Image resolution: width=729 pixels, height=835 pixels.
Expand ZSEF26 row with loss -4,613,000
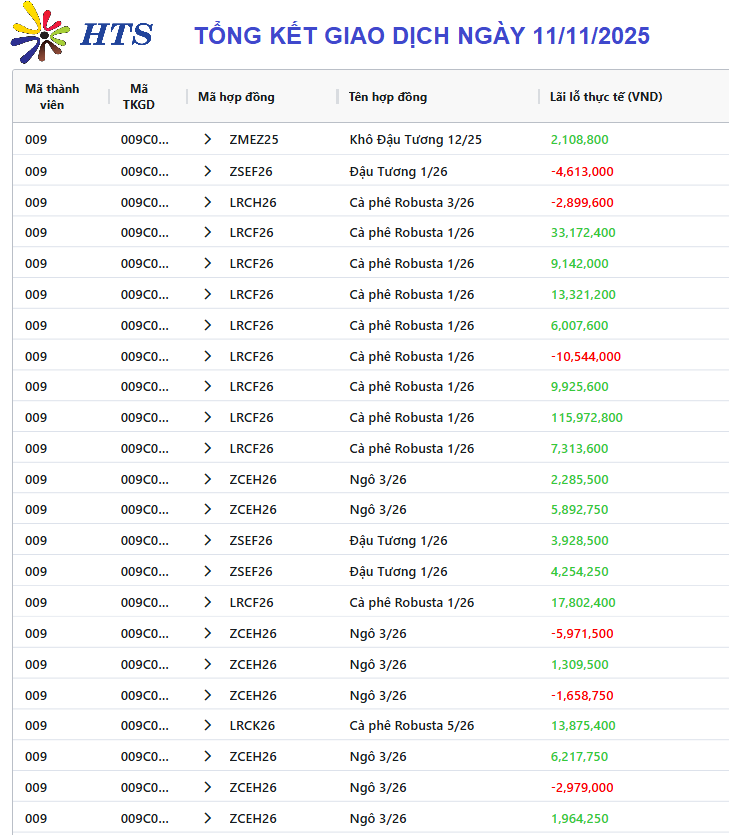pos(207,172)
